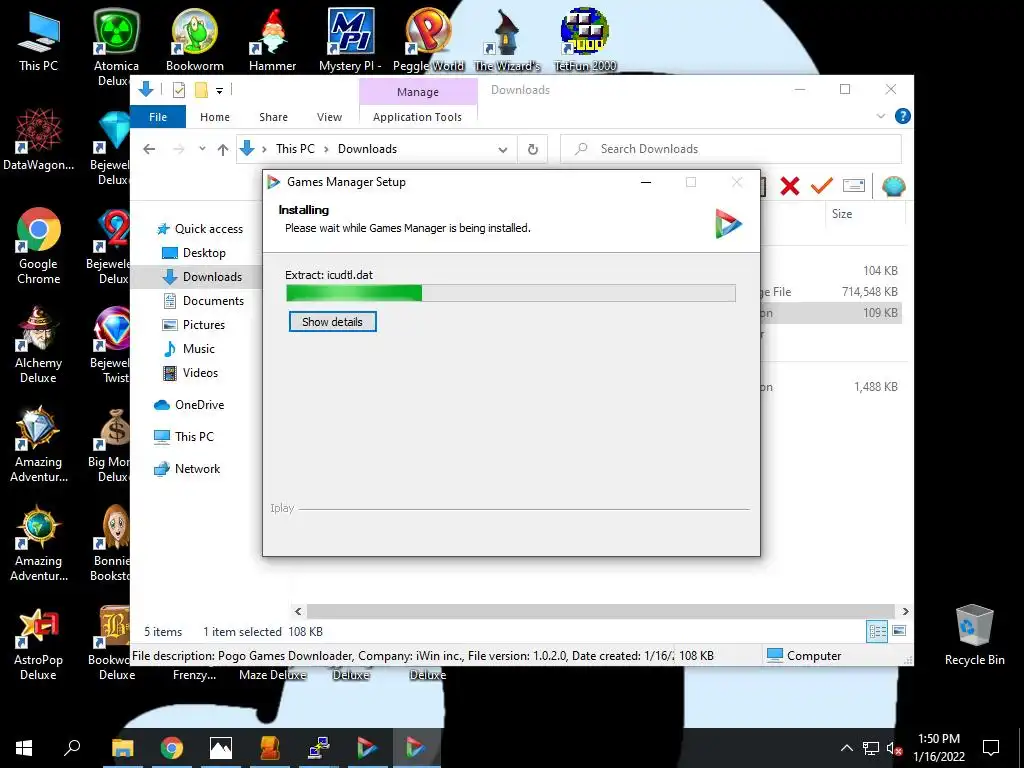
Task: Click the breadcrumb chevron after This PC
Action: (326, 150)
